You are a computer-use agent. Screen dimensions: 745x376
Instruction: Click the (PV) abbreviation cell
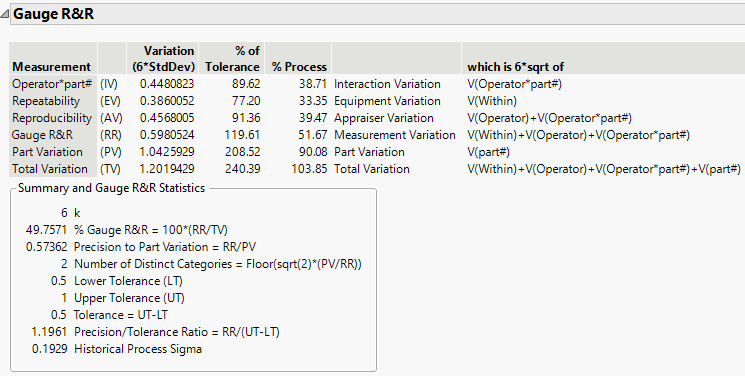pos(110,152)
